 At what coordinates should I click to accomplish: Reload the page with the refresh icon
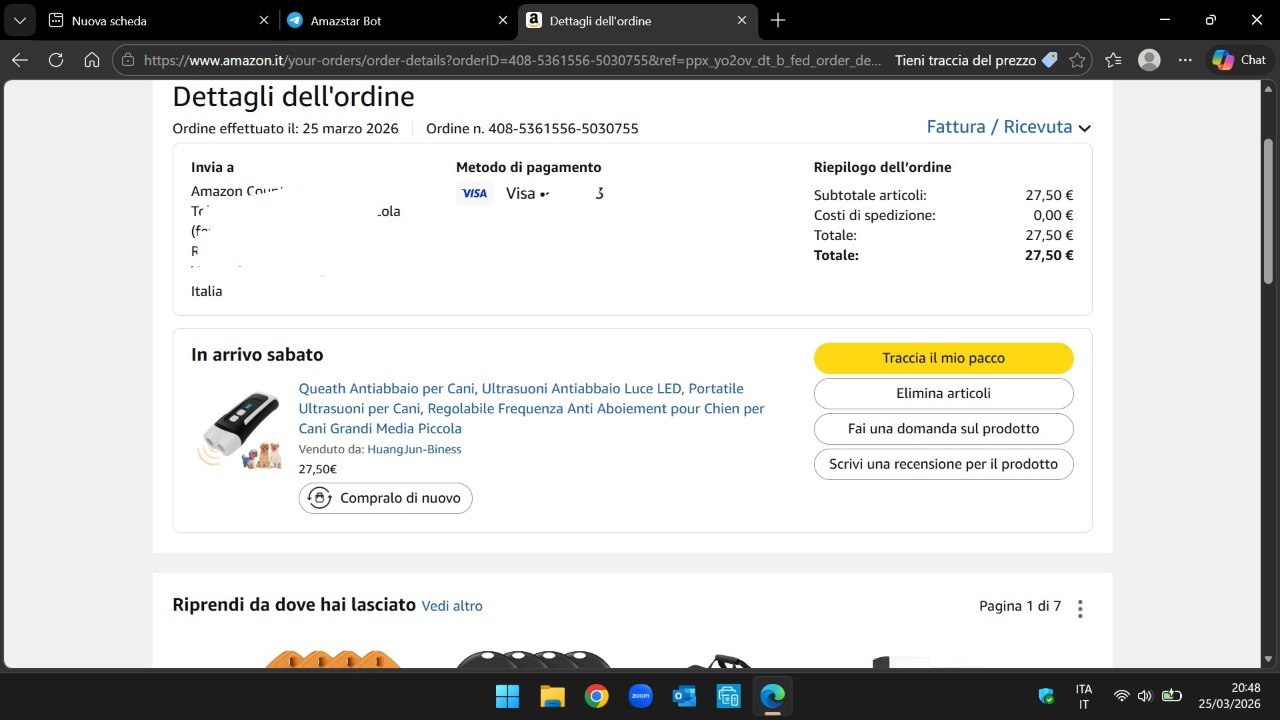56,60
